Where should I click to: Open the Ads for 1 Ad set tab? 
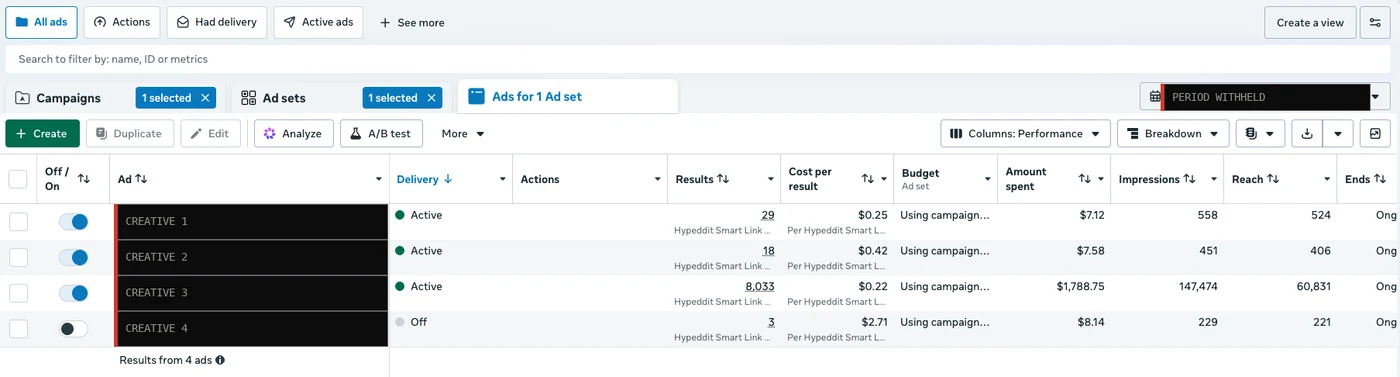click(x=568, y=97)
